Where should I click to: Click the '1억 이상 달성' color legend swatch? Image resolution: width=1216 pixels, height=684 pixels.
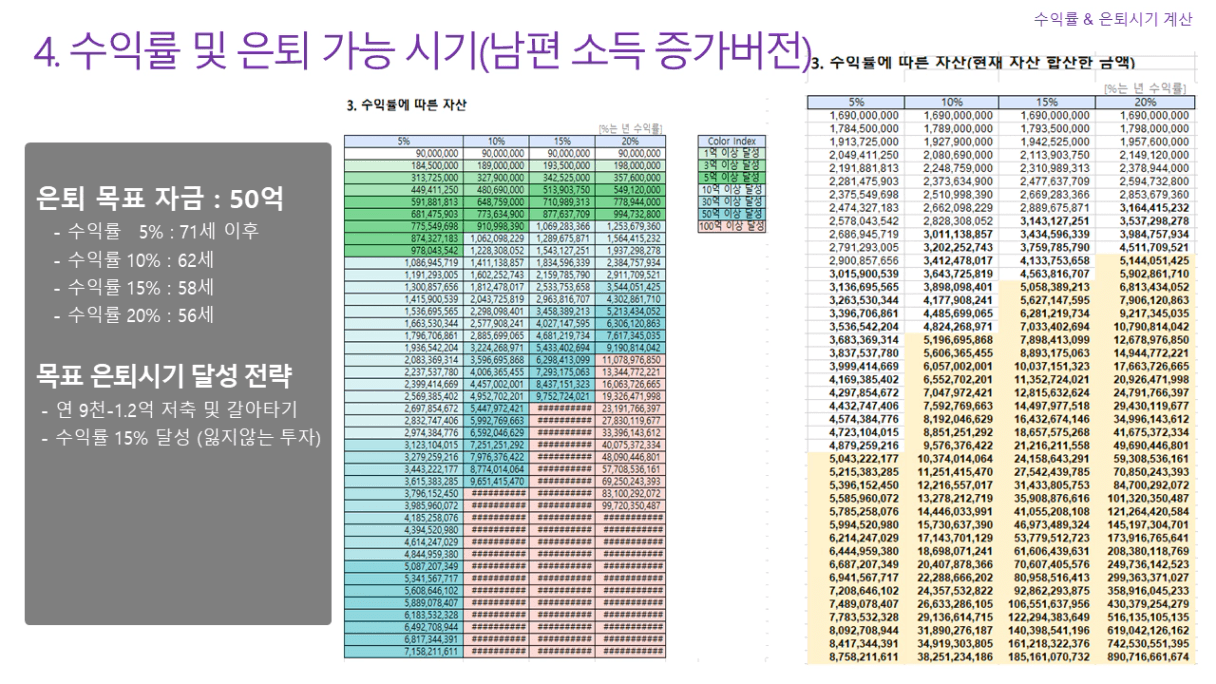point(732,153)
